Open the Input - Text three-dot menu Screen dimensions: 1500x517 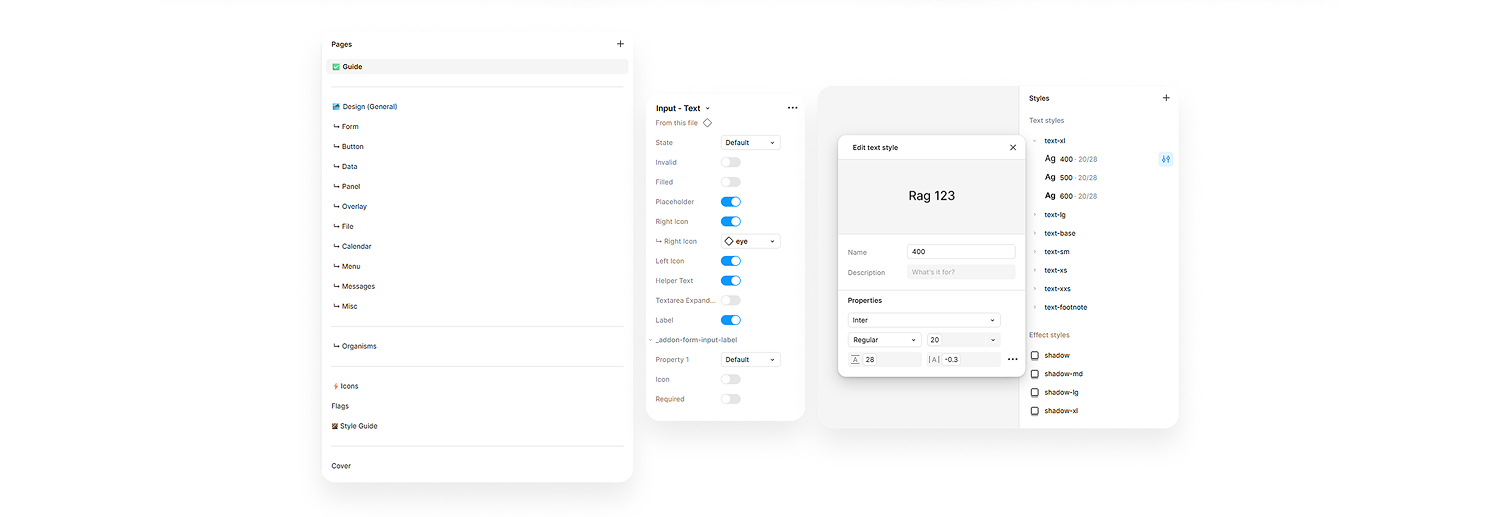pyautogui.click(x=792, y=108)
